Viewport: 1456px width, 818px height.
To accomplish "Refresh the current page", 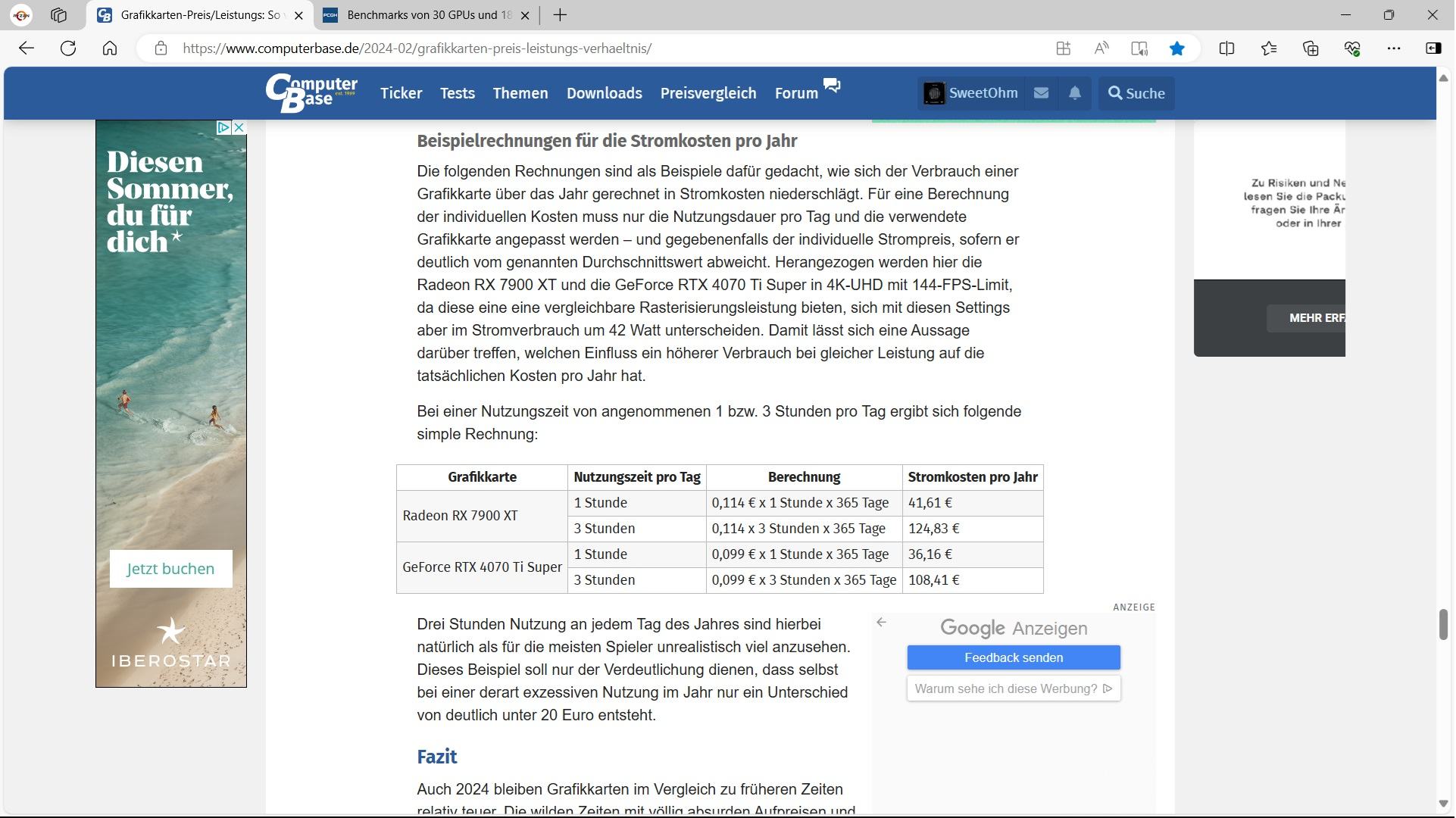I will pyautogui.click(x=68, y=48).
